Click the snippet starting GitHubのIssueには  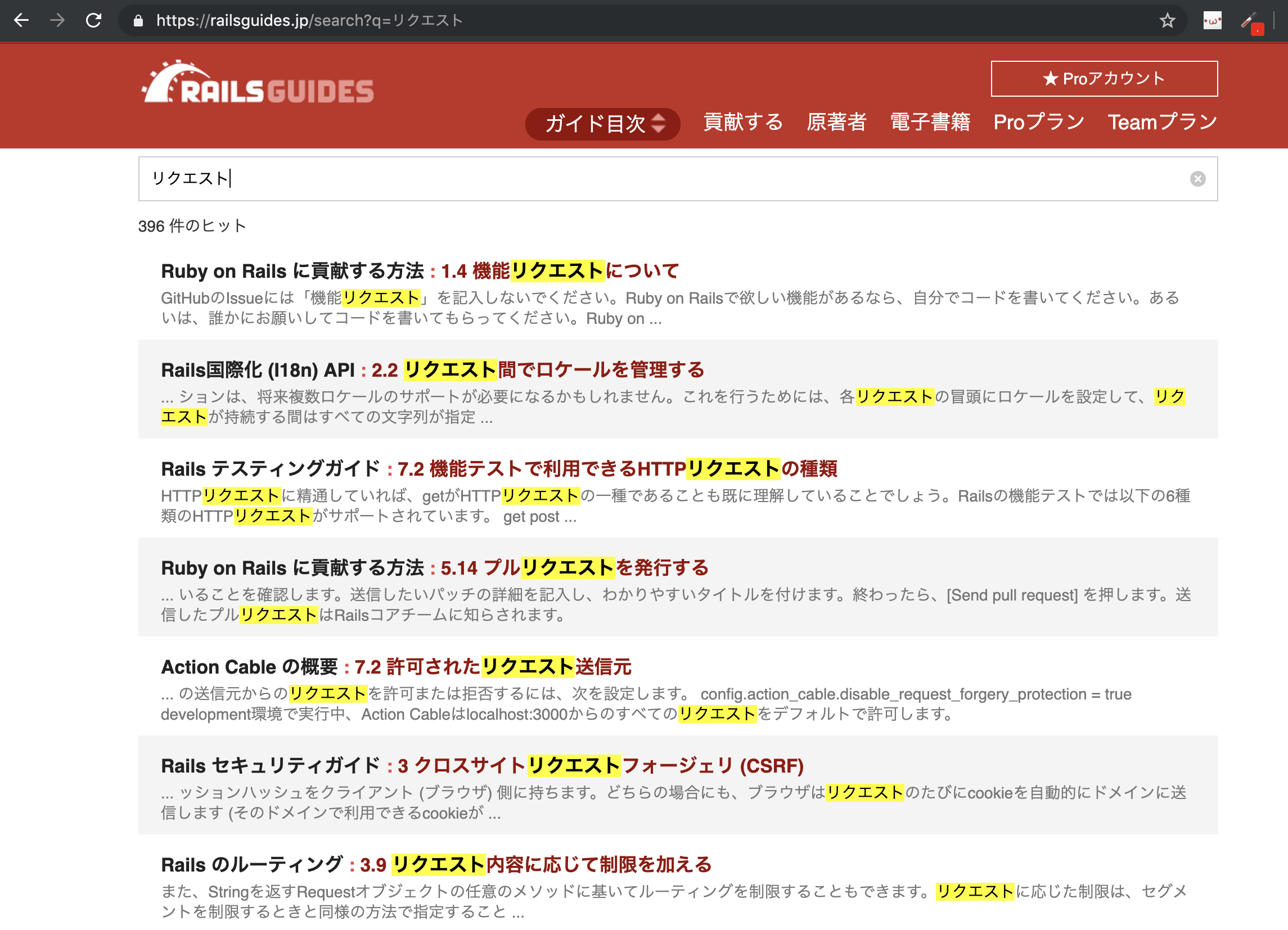click(670, 308)
